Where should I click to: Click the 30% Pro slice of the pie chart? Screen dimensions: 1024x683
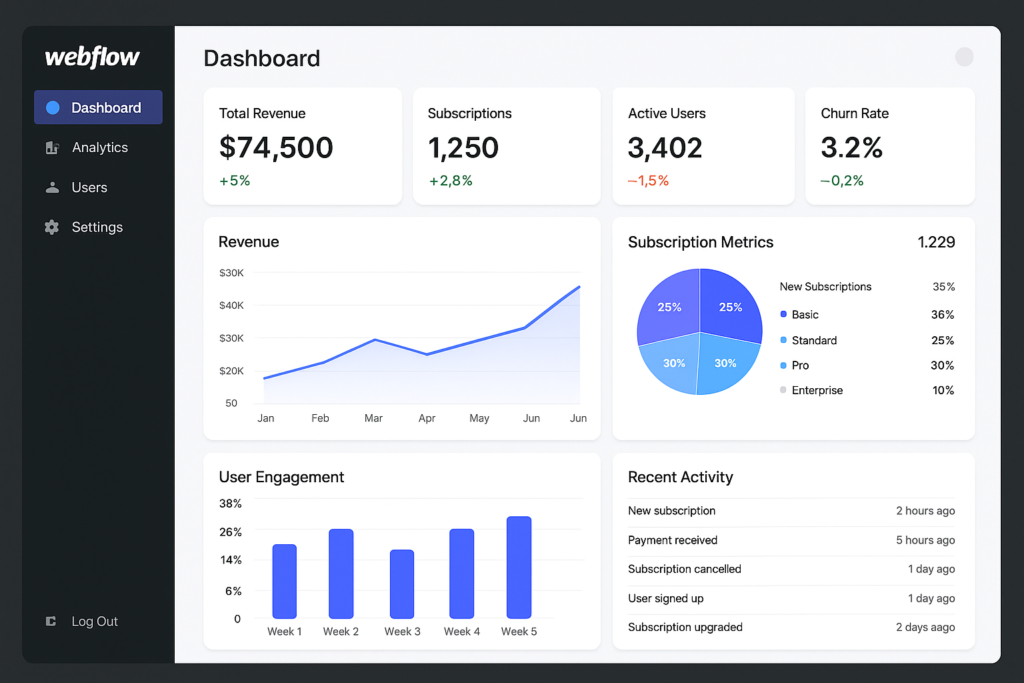tap(725, 363)
